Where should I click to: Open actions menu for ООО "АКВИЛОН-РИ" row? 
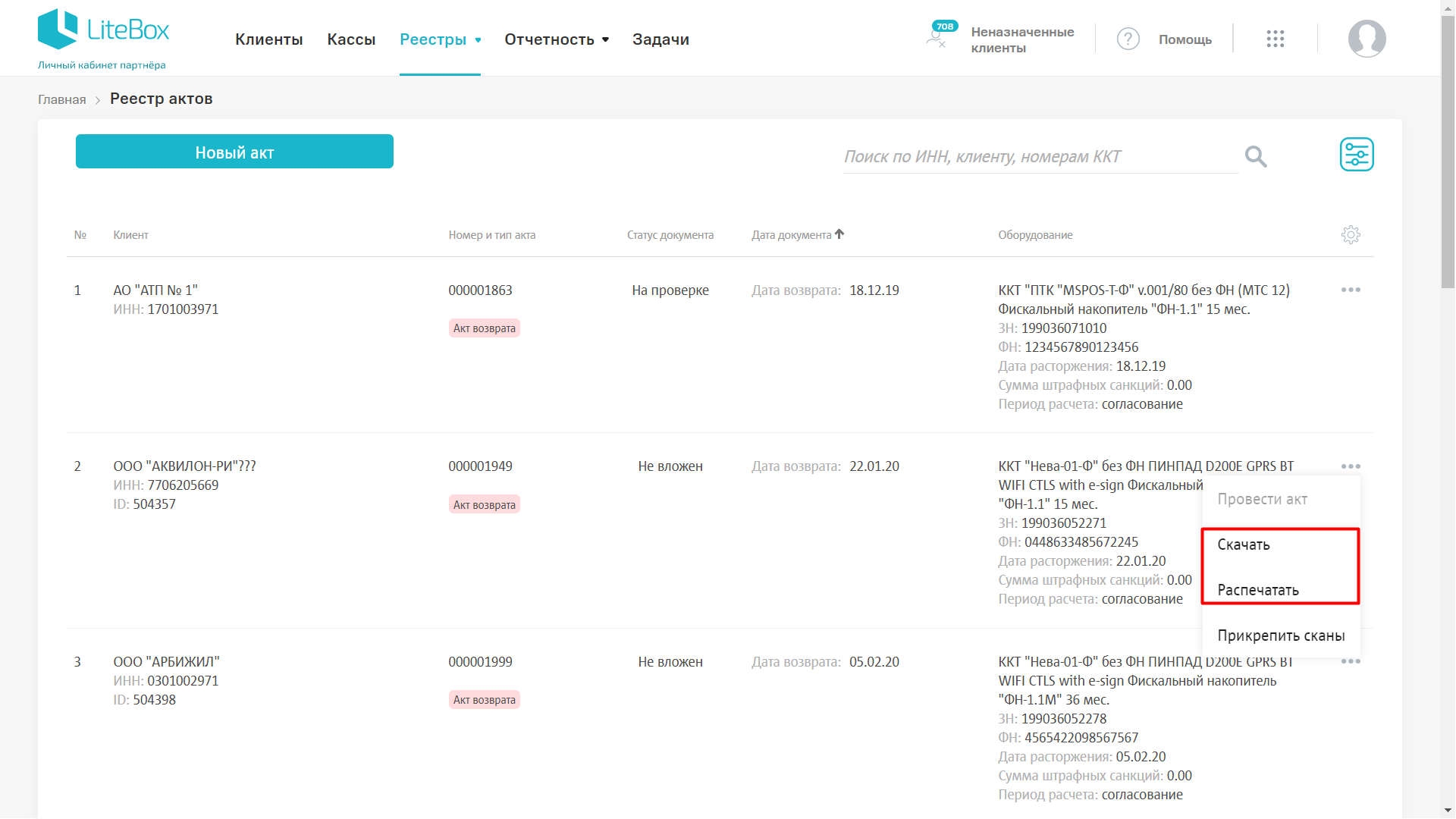(1351, 466)
